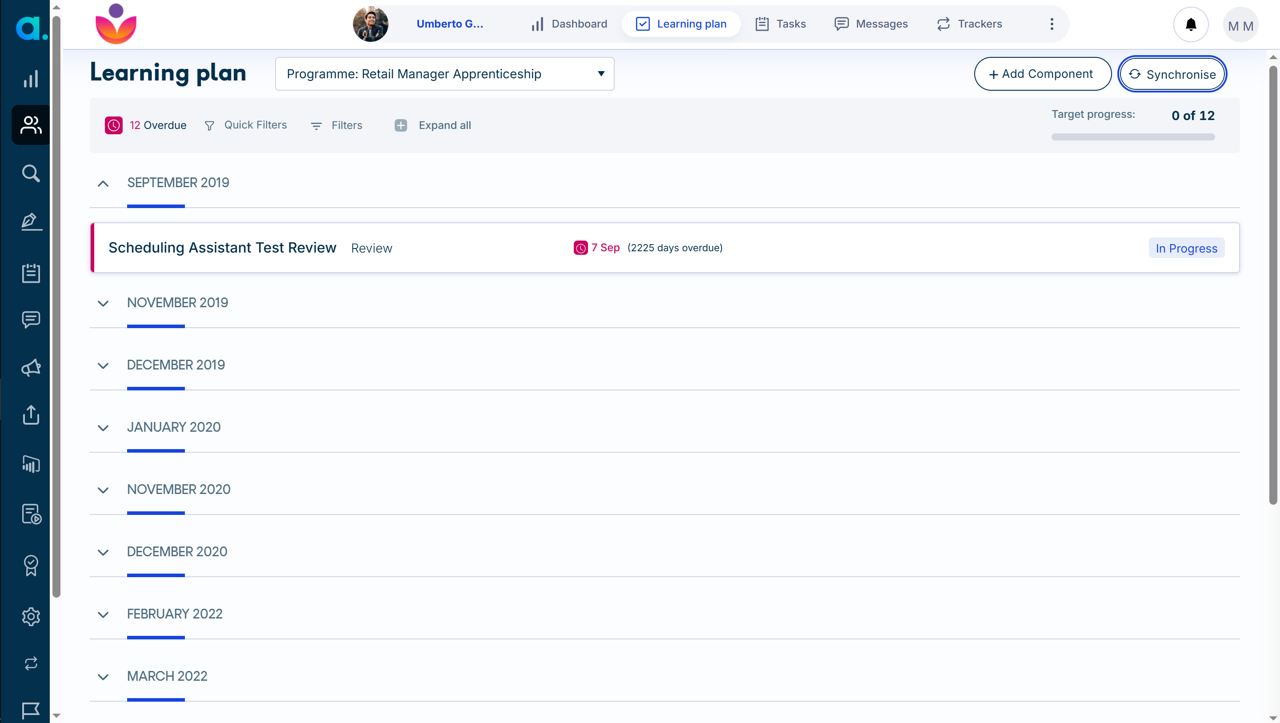Viewport: 1280px width, 723px height.
Task: Go to the Trackers tab
Action: coord(969,24)
